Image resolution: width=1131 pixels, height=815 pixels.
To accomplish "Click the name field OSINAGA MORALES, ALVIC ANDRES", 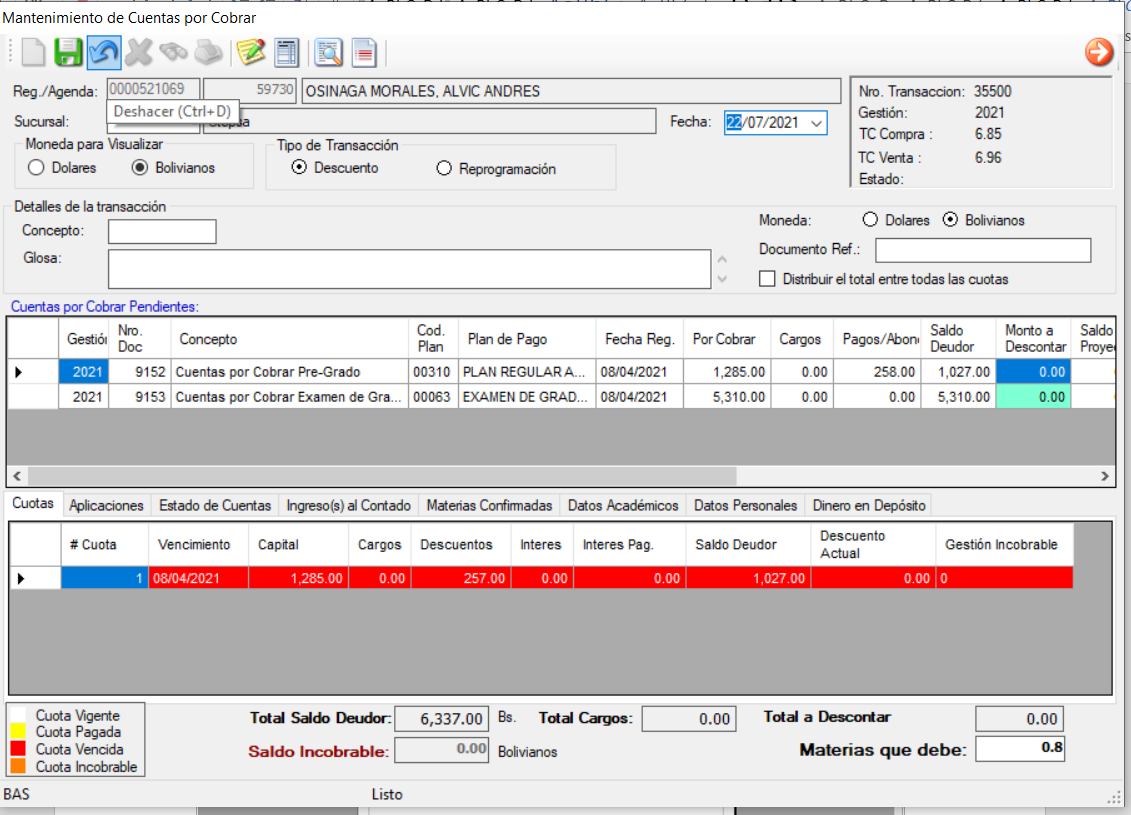I will click(x=571, y=91).
